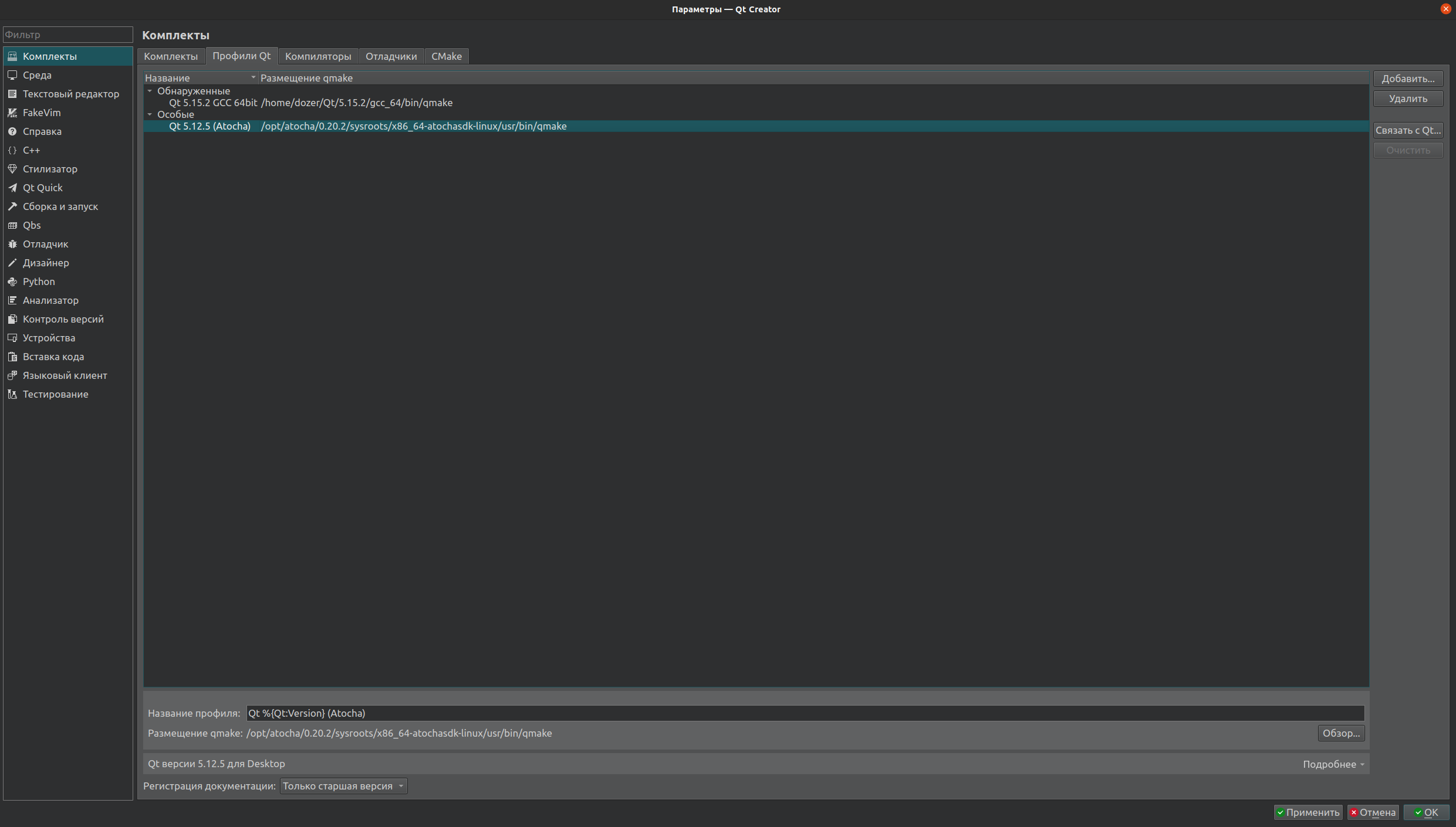Select the Языковый клиент icon
Screen dimensions: 1456x827
(x=12, y=375)
